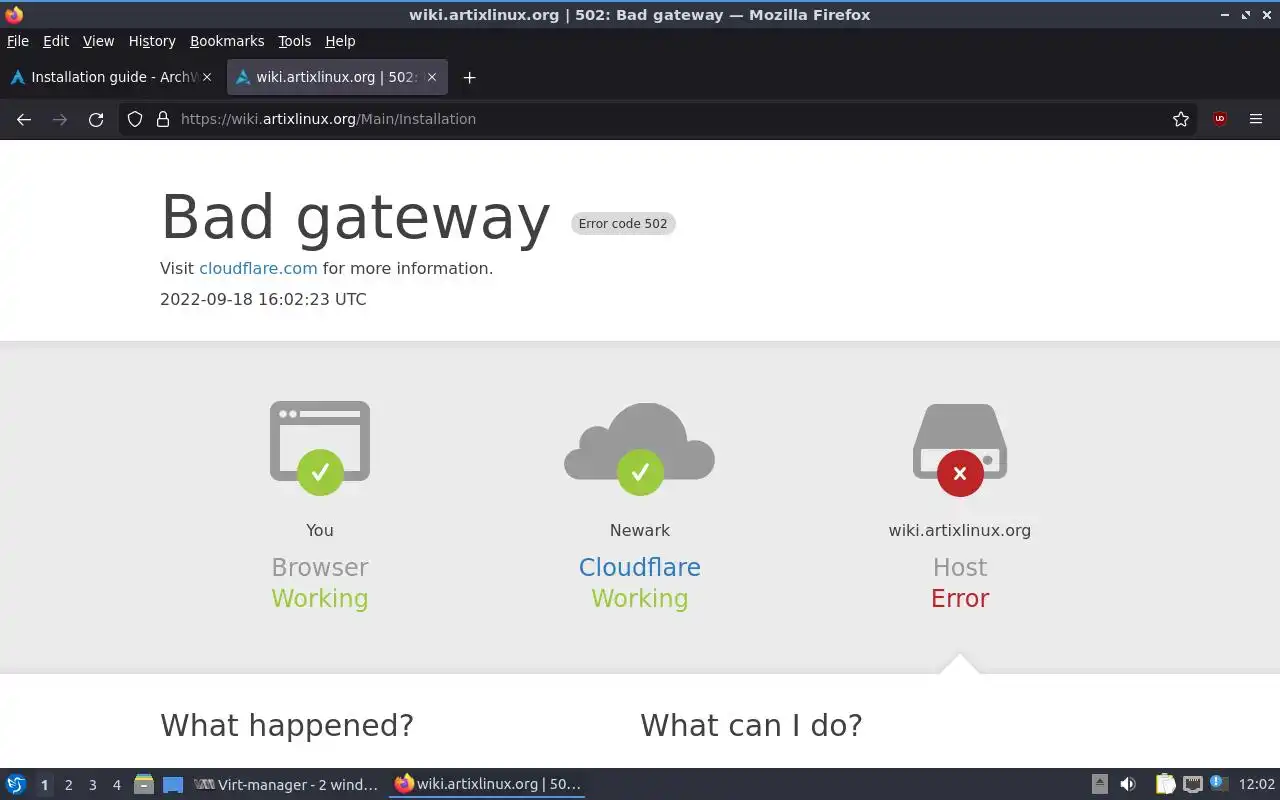Open the Bookmarks menu
1280x800 pixels.
(227, 41)
